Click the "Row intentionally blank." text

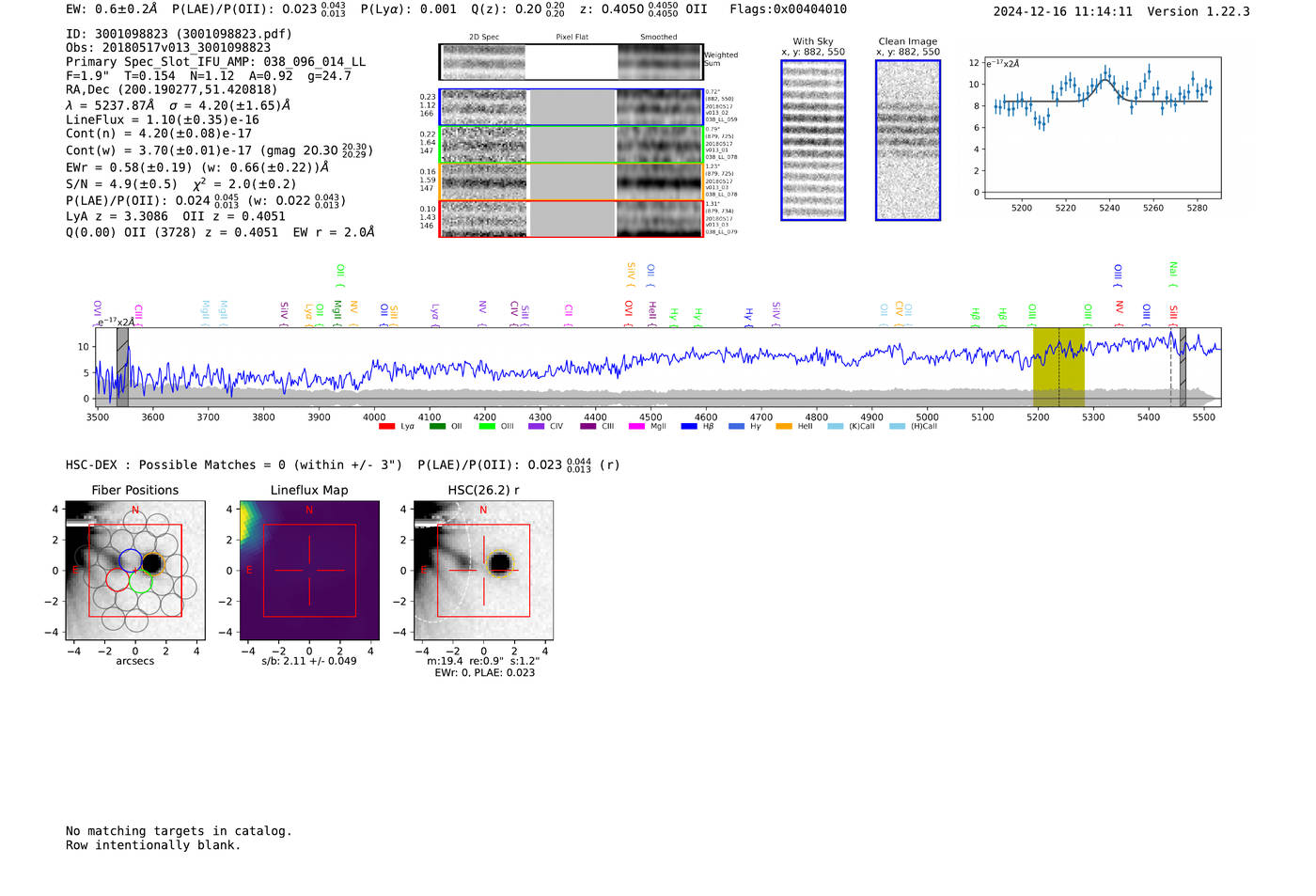pyautogui.click(x=153, y=845)
